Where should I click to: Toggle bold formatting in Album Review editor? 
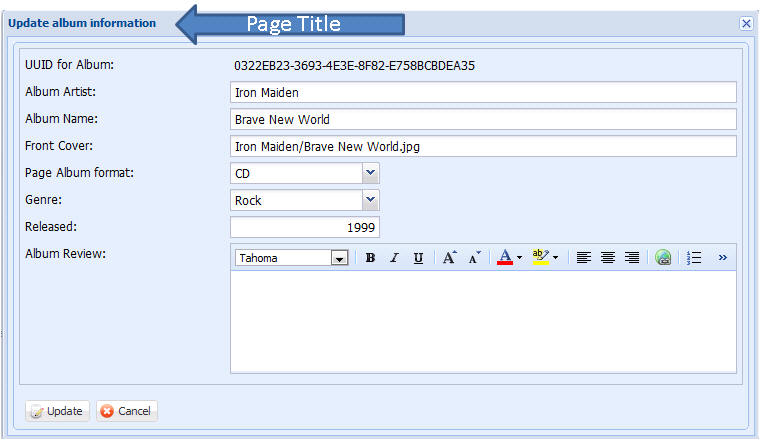pos(370,258)
